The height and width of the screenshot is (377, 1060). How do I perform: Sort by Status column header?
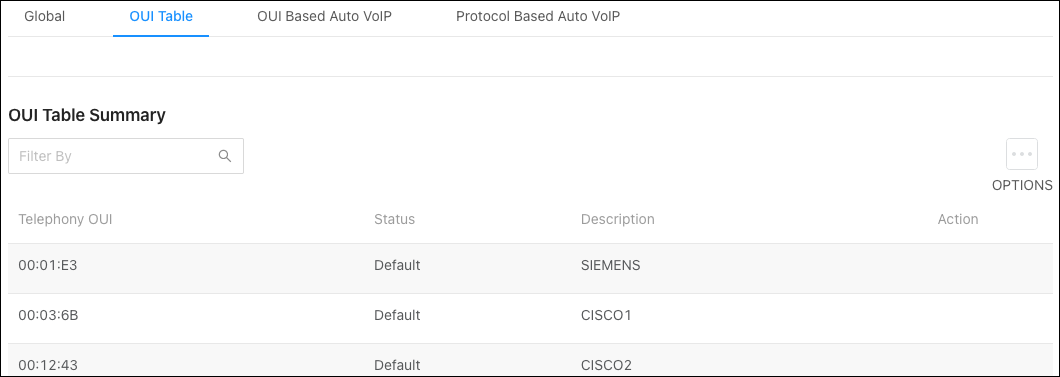pos(394,220)
